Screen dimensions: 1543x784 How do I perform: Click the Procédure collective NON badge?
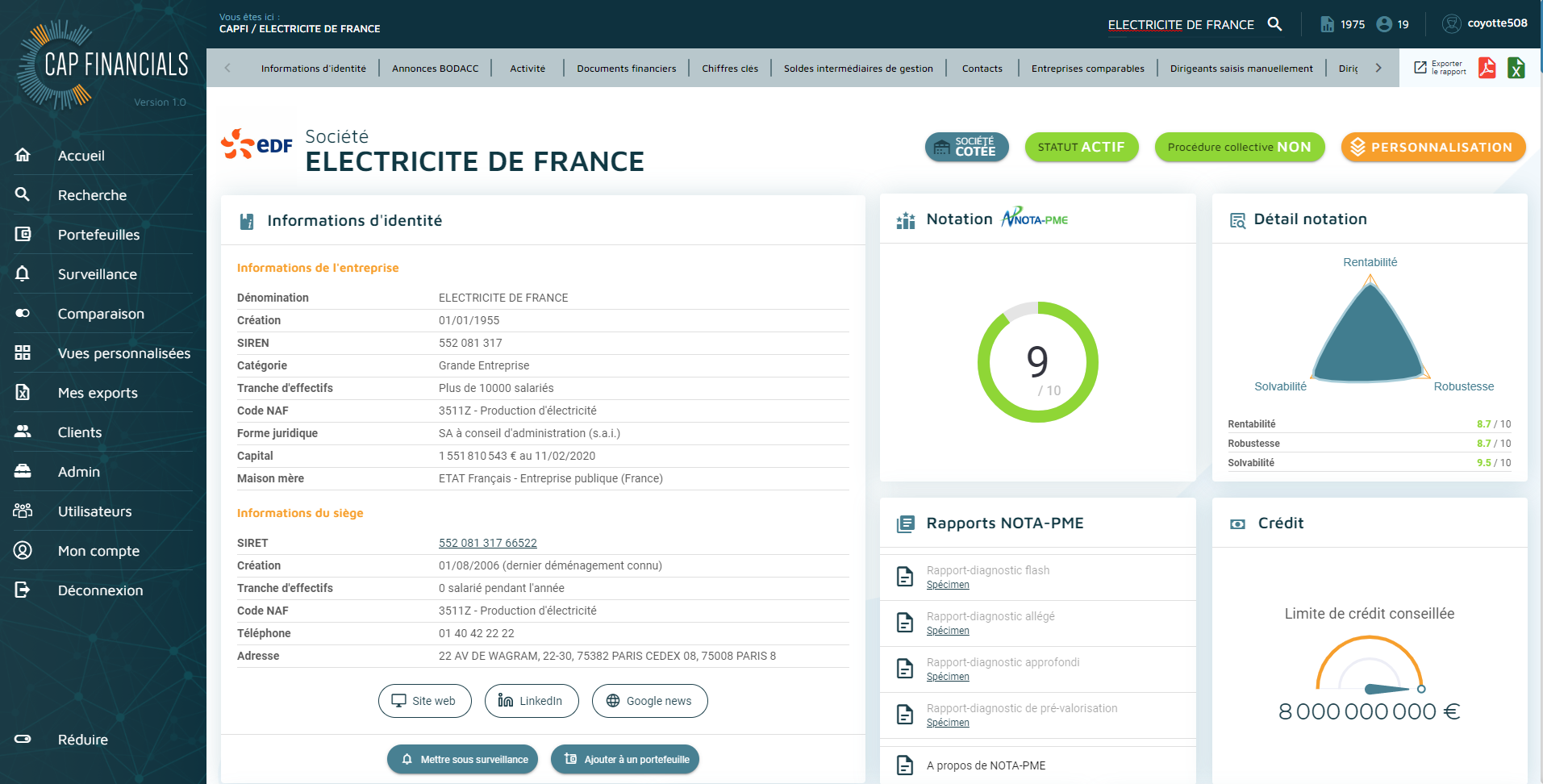(x=1240, y=147)
